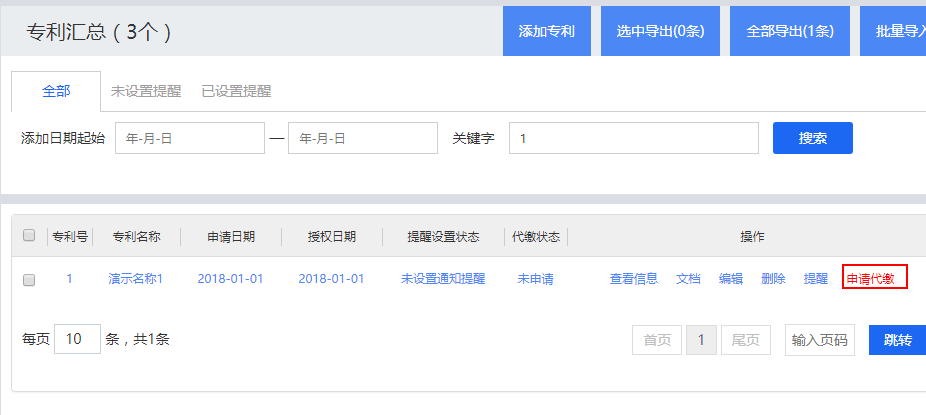Open 查看信息 for the patent
The image size is (926, 415).
pos(634,279)
